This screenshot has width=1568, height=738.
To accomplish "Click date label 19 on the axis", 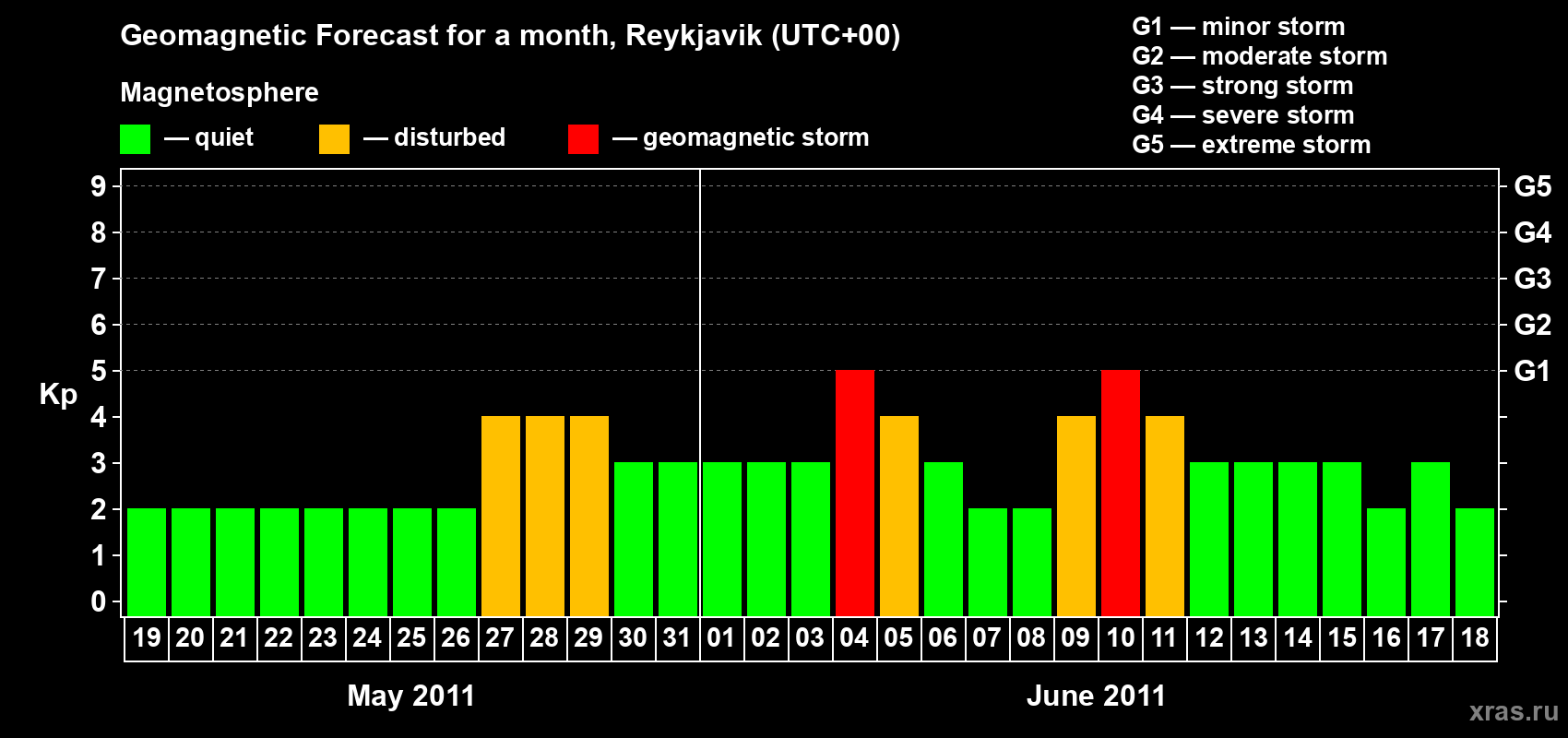I will (147, 637).
